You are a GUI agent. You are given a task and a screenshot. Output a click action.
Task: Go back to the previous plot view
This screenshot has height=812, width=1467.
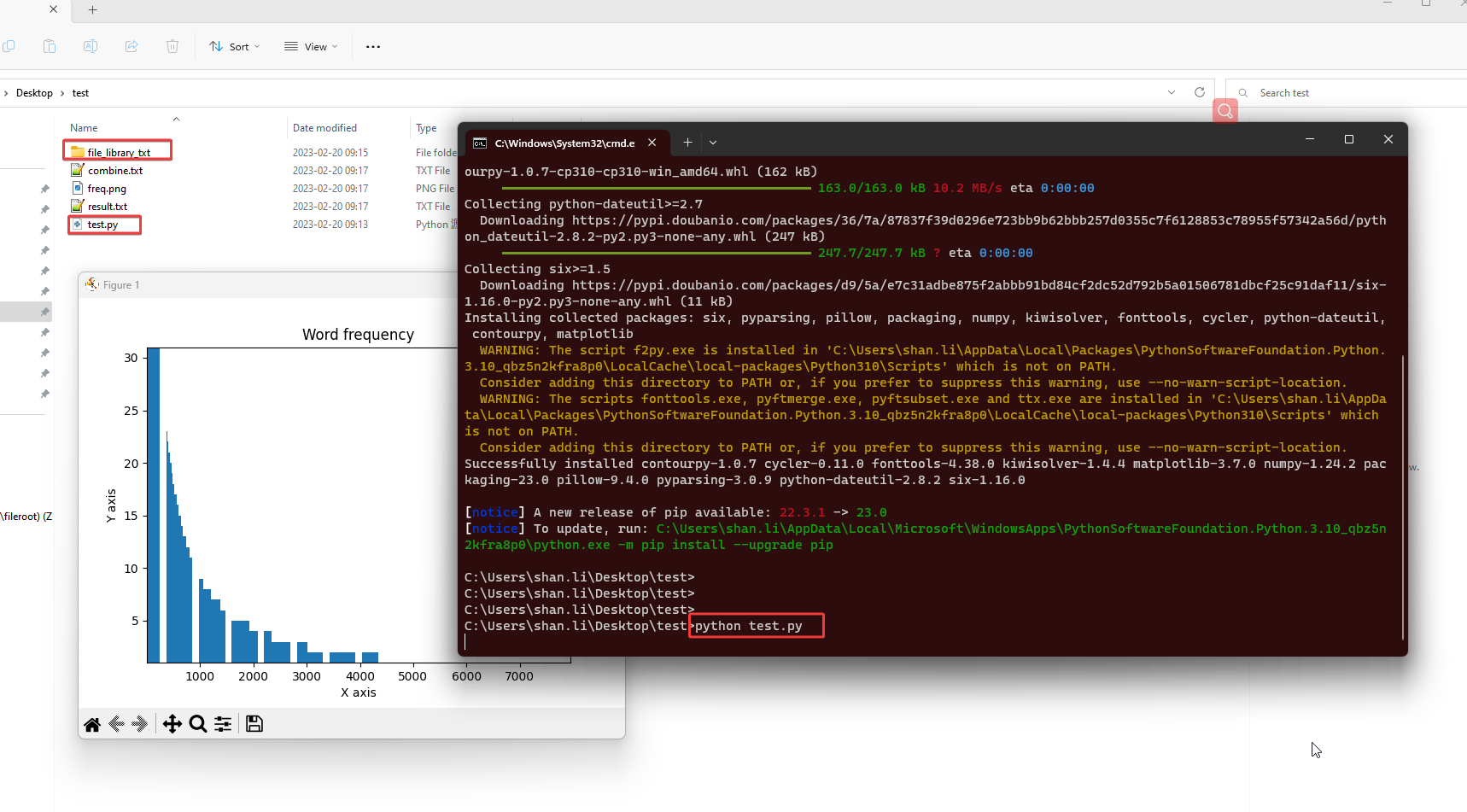point(117,724)
